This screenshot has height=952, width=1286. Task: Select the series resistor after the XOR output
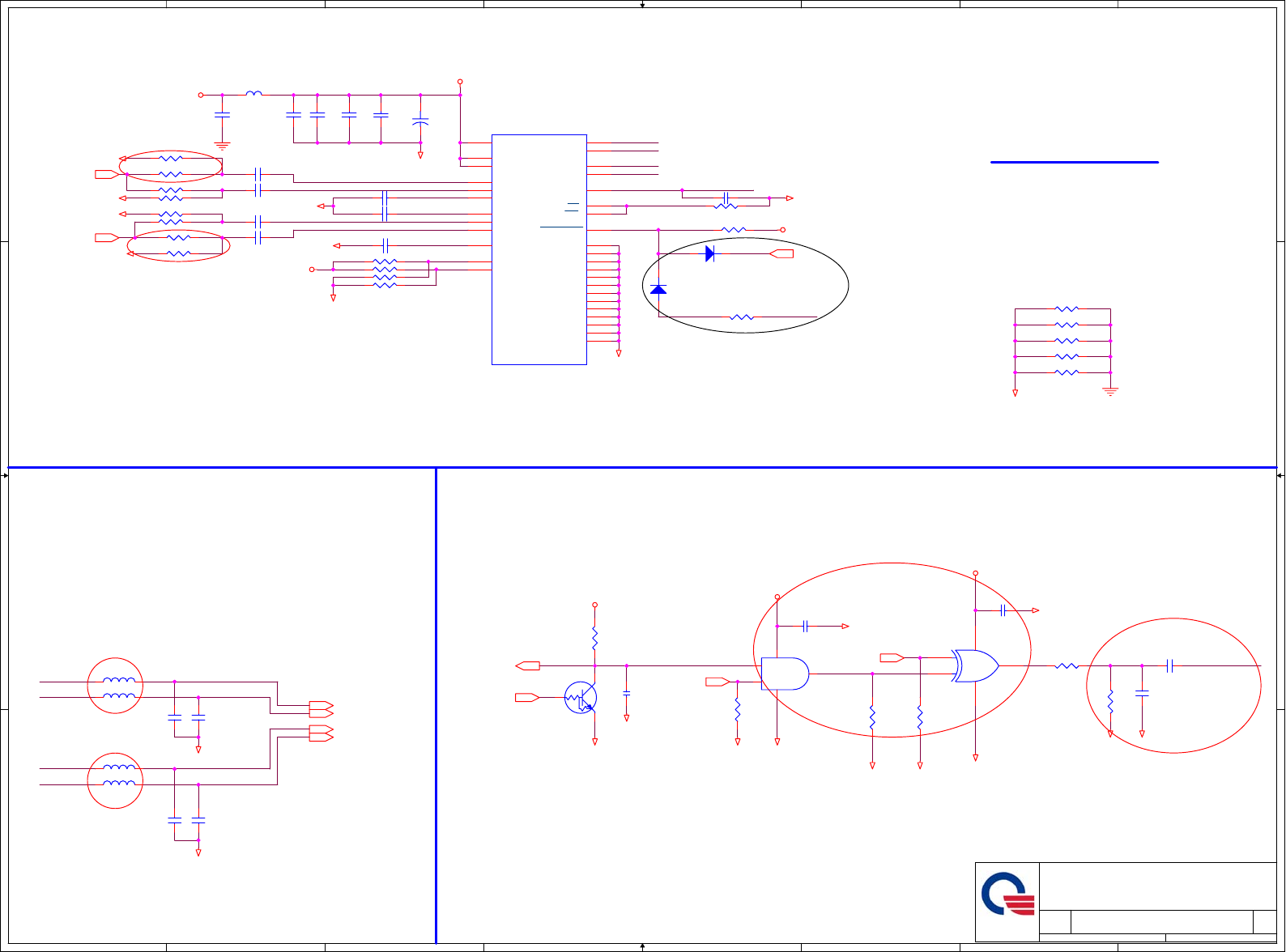pos(1067,666)
